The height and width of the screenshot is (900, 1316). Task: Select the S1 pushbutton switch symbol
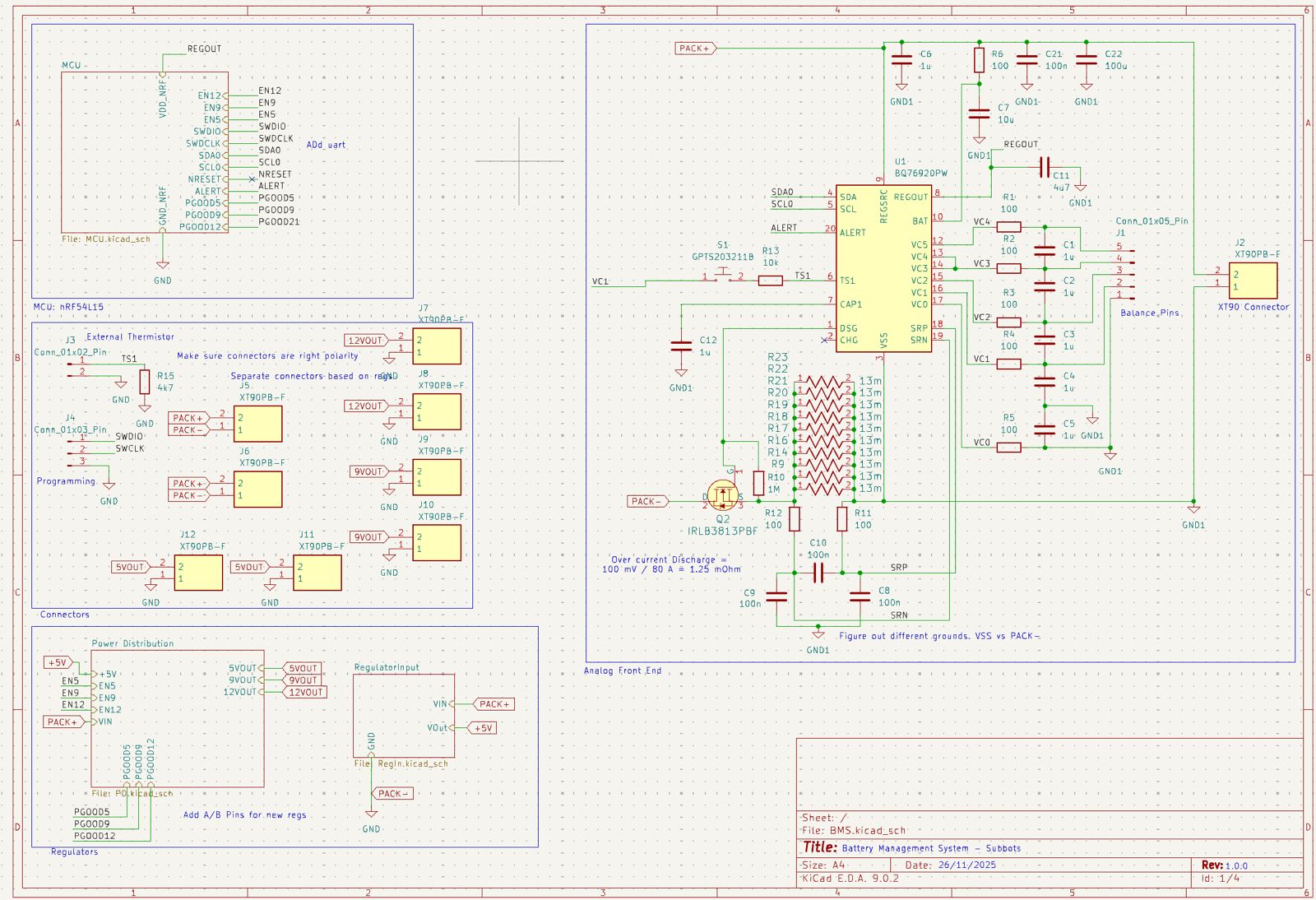click(x=722, y=275)
